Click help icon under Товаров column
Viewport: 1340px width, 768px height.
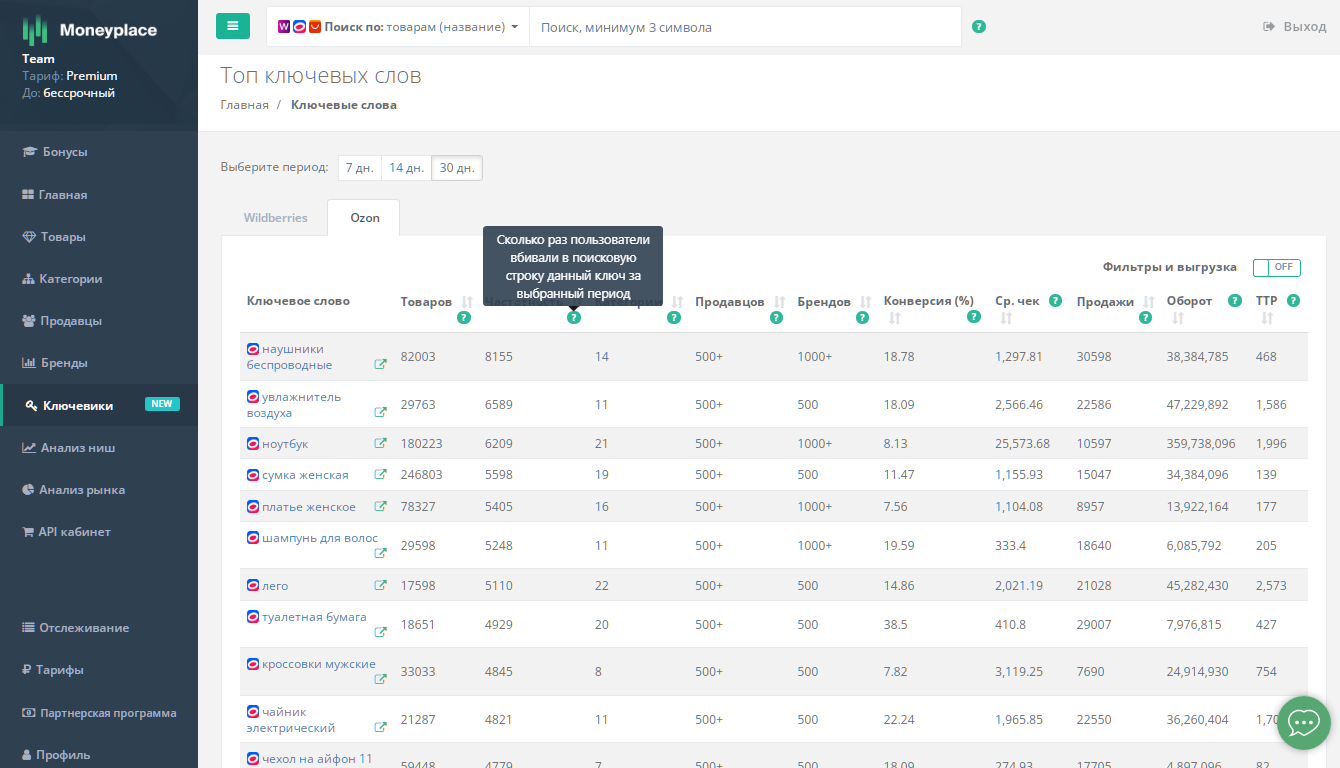point(464,318)
